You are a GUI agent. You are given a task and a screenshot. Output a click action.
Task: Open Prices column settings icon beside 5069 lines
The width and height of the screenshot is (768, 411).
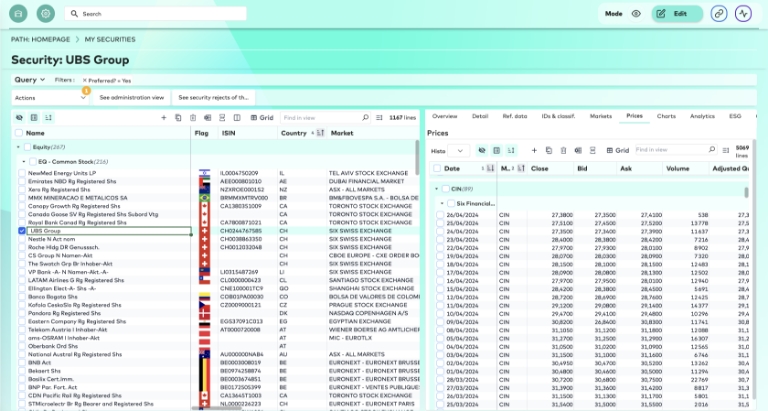726,150
